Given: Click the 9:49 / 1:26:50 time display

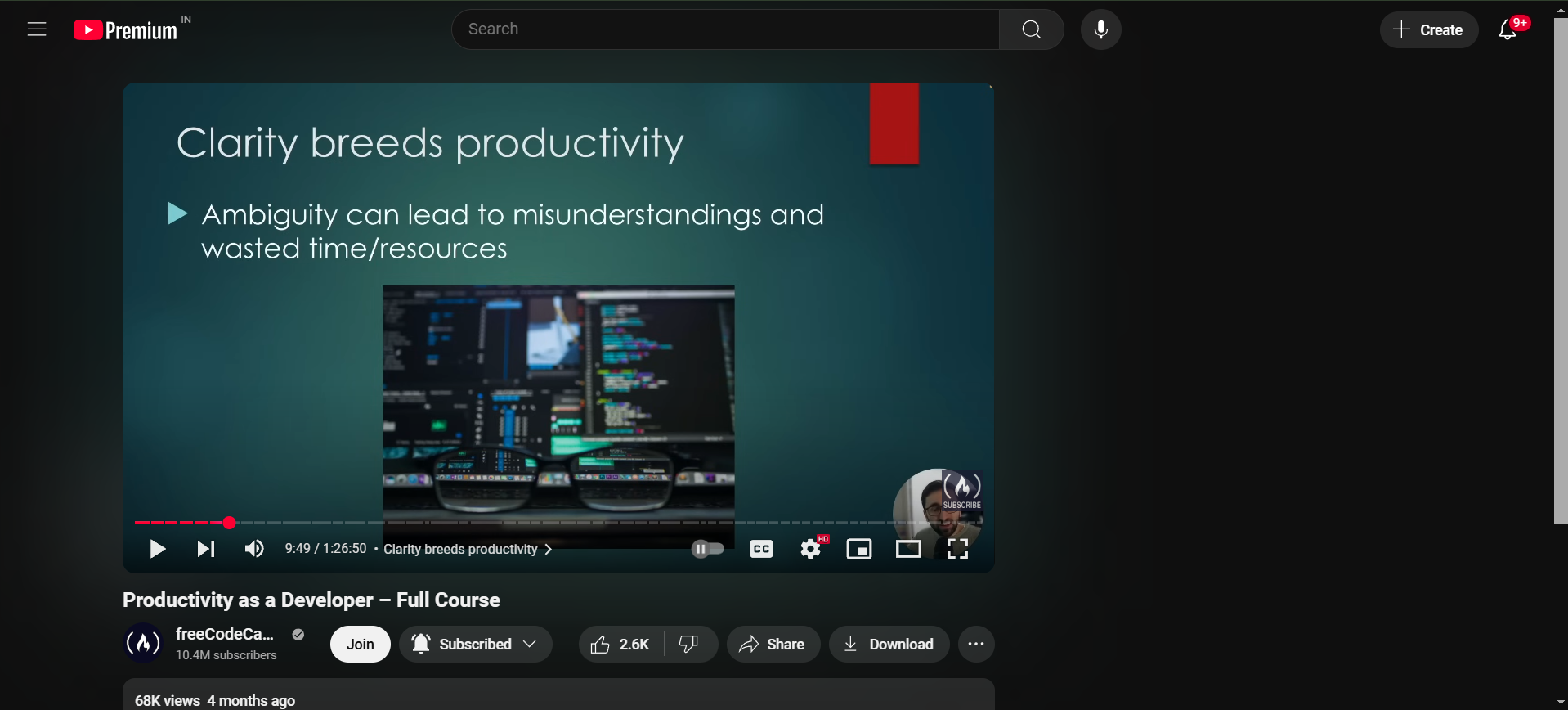Looking at the screenshot, I should point(325,548).
